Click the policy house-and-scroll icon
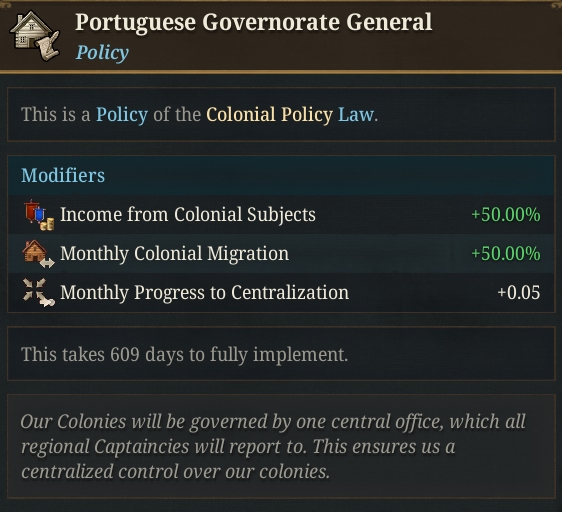The image size is (562, 512). (35, 36)
